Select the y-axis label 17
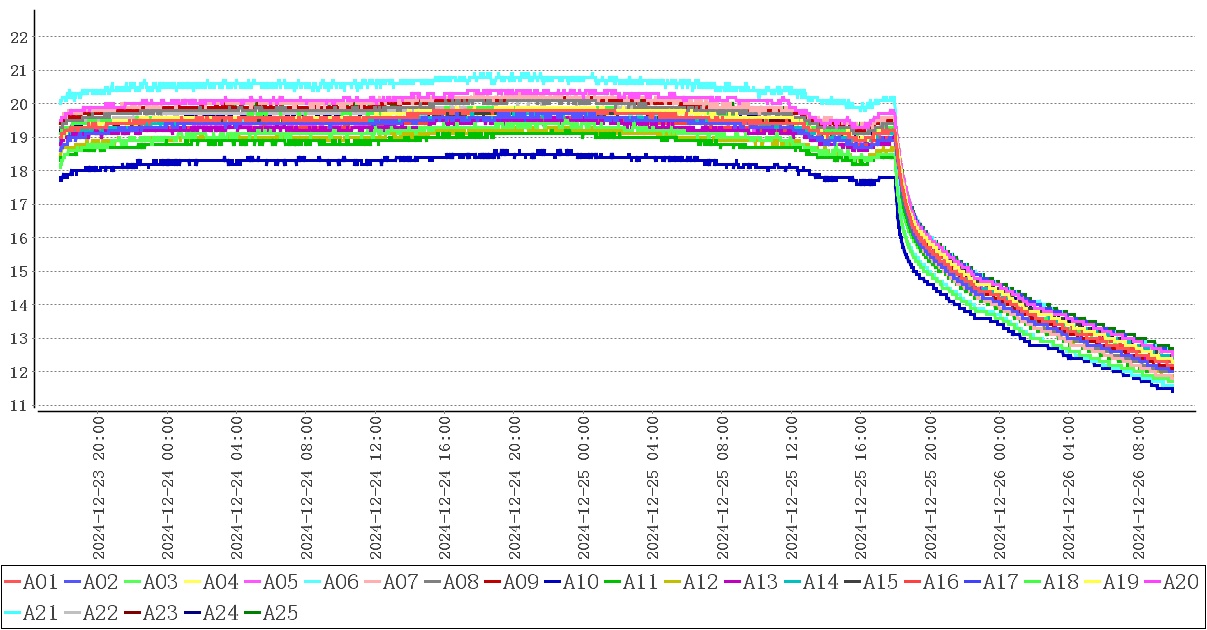1207x630 pixels. tap(18, 204)
